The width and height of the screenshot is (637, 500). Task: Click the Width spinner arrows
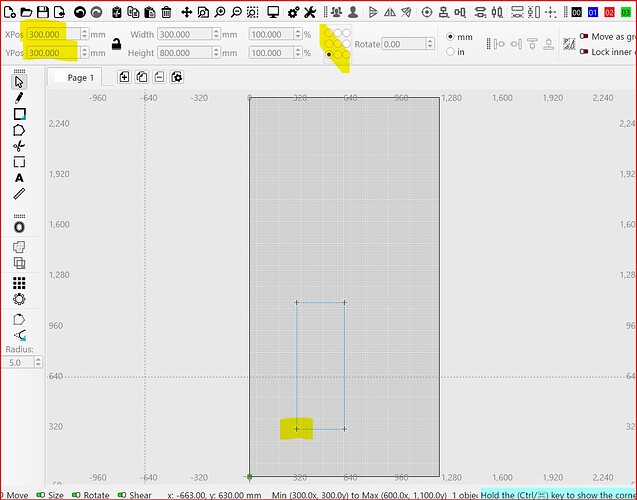[216, 34]
